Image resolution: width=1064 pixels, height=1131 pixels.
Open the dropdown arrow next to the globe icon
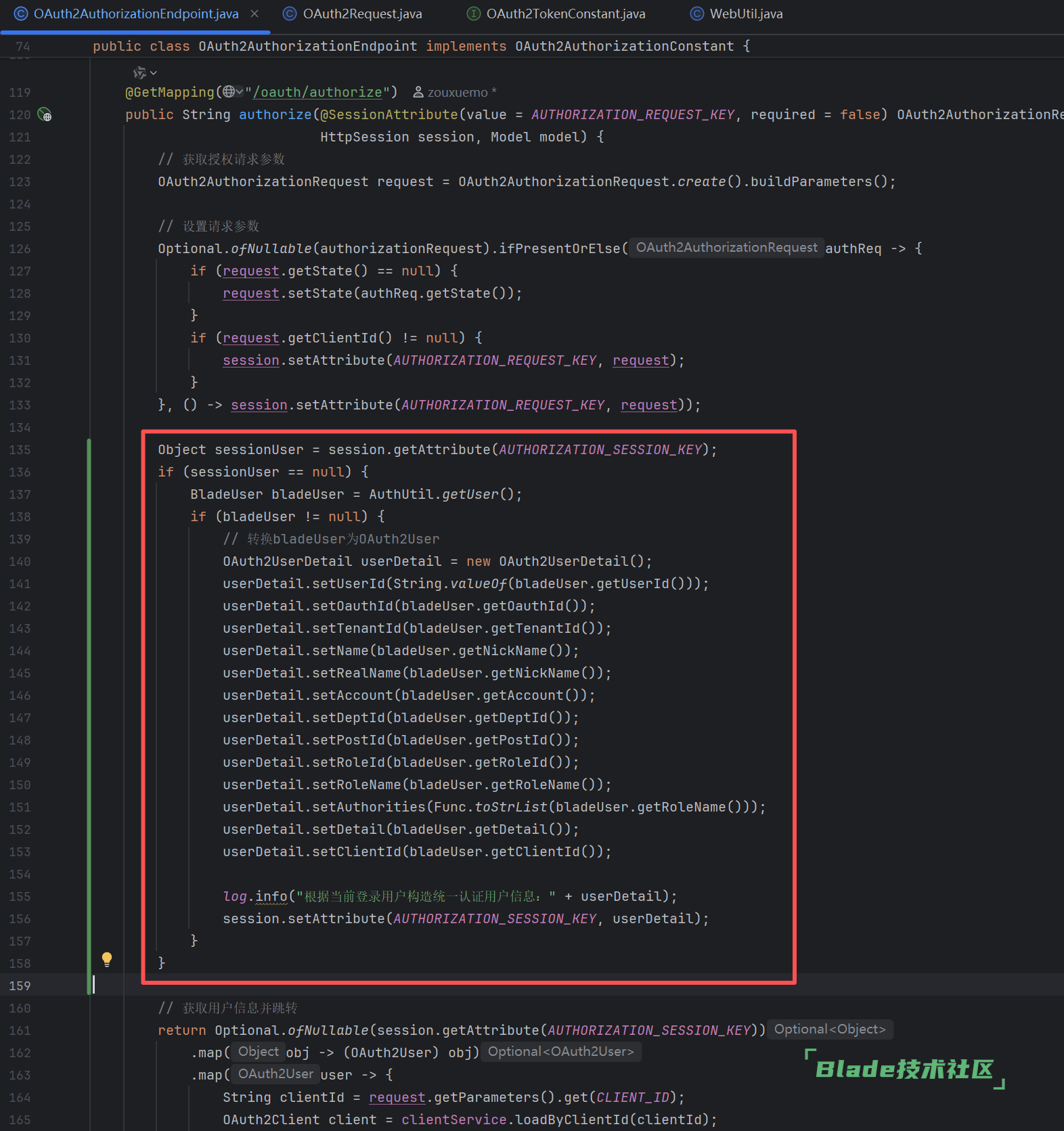point(240,91)
